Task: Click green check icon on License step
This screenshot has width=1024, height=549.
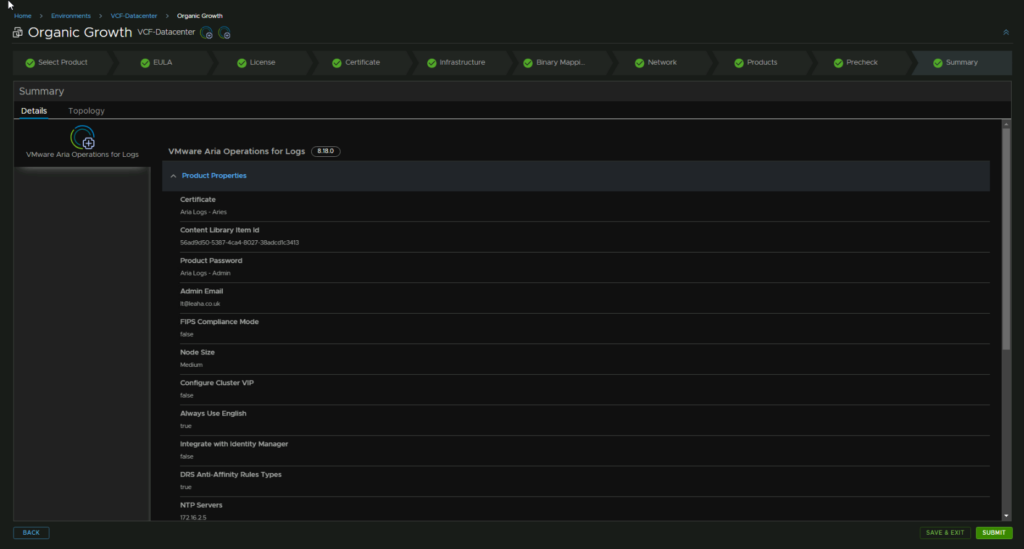Action: click(242, 63)
